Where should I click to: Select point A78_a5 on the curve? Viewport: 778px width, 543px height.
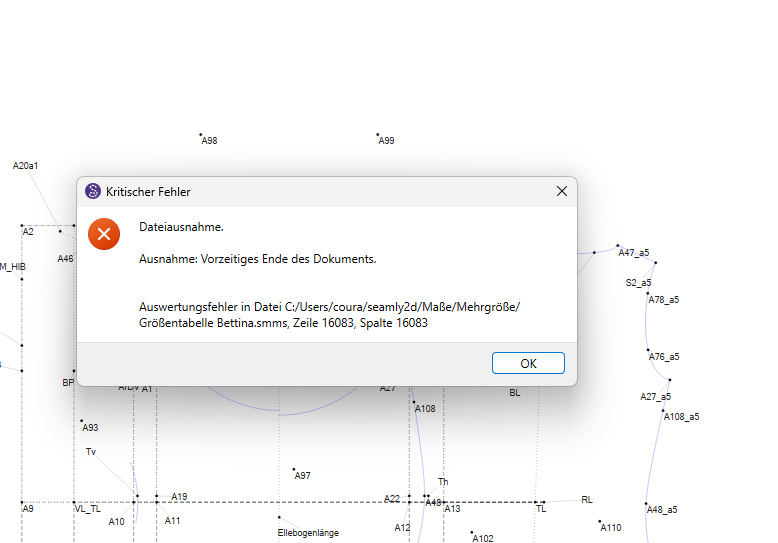(647, 293)
